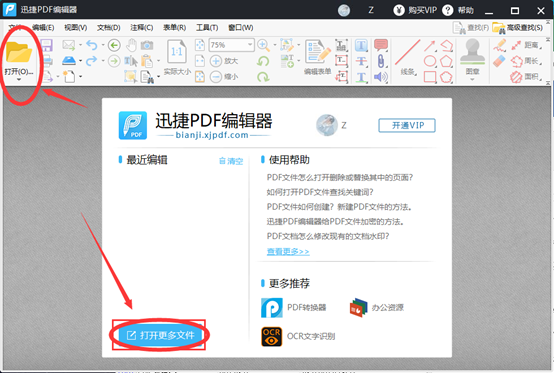Select the Area (面积) measure tool

click(526, 77)
